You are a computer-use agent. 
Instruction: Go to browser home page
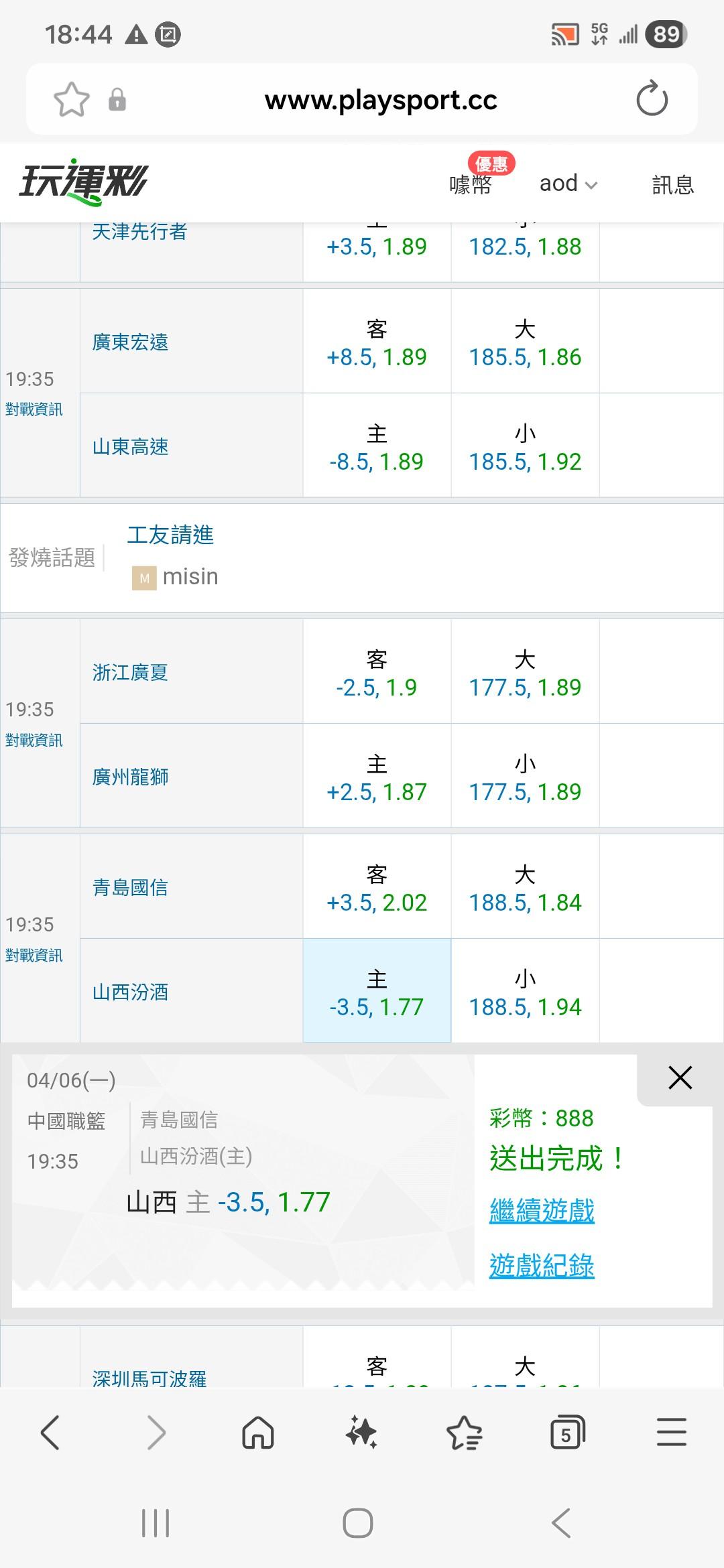(x=258, y=1433)
